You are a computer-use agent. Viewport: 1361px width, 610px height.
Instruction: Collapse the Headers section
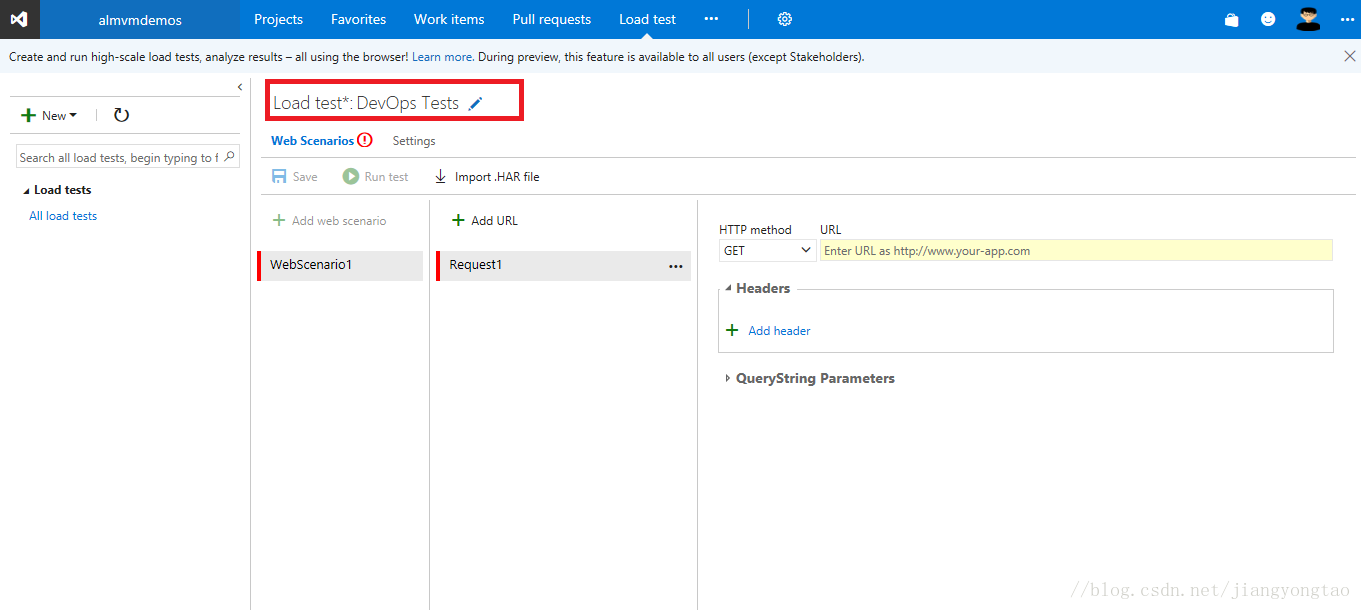click(x=728, y=289)
